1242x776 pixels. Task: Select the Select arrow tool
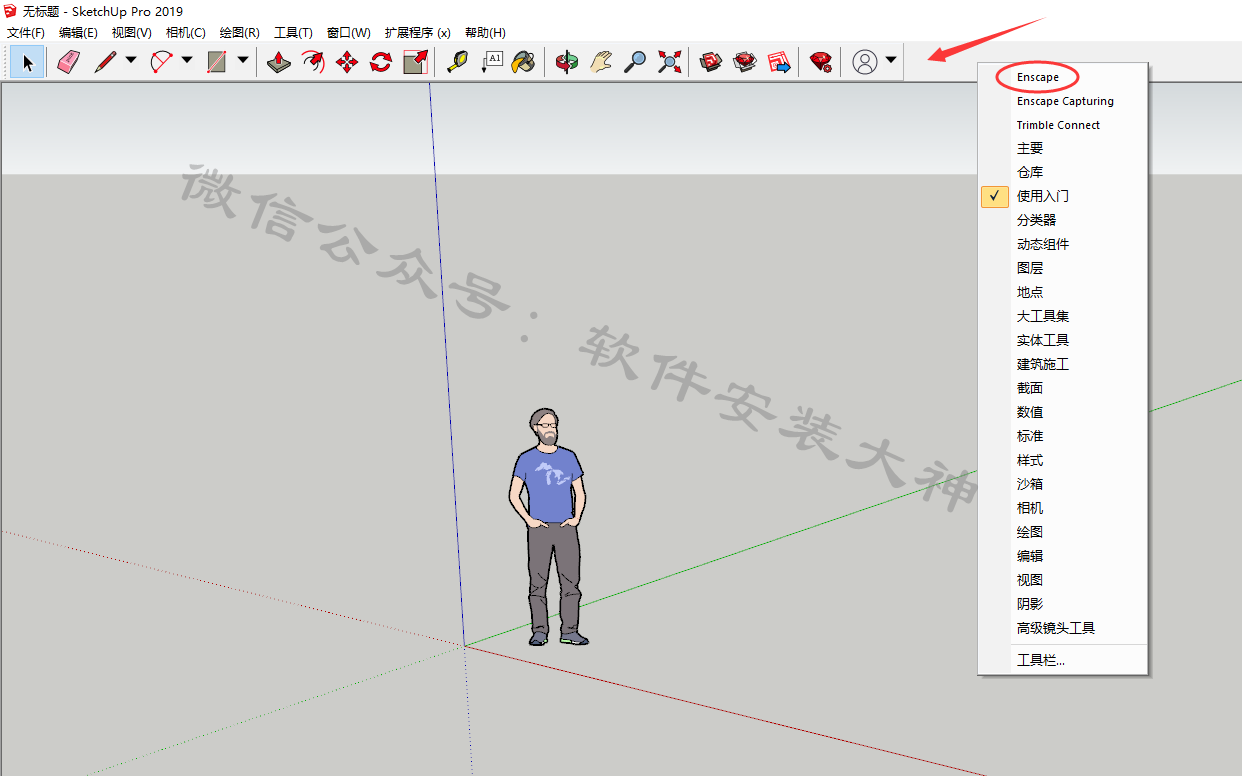tap(28, 62)
